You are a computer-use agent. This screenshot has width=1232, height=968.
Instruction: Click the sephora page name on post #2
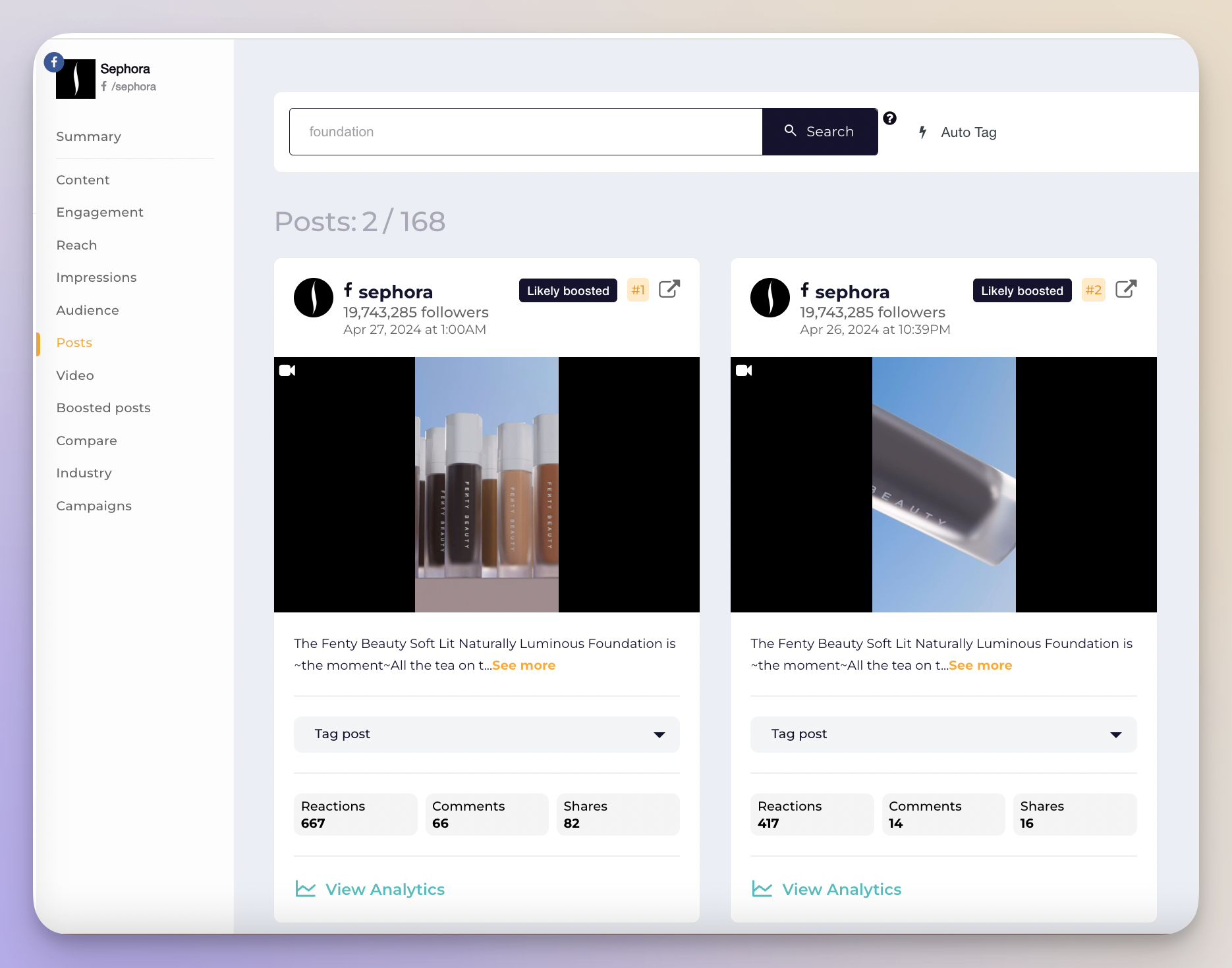coord(852,292)
